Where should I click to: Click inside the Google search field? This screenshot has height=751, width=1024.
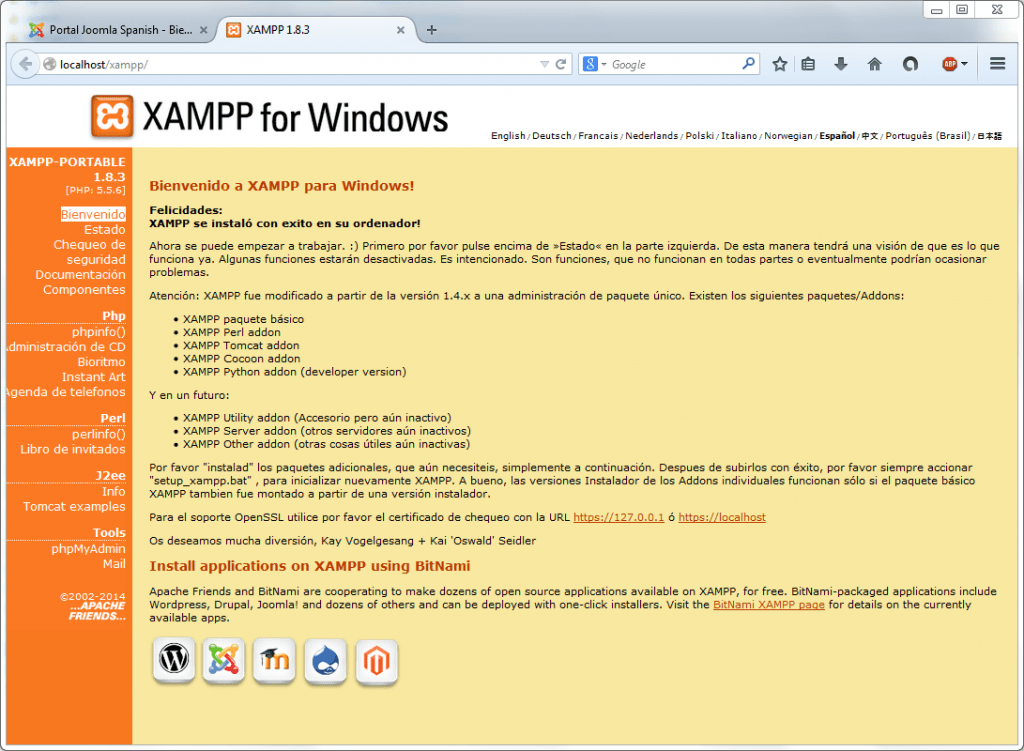point(675,64)
